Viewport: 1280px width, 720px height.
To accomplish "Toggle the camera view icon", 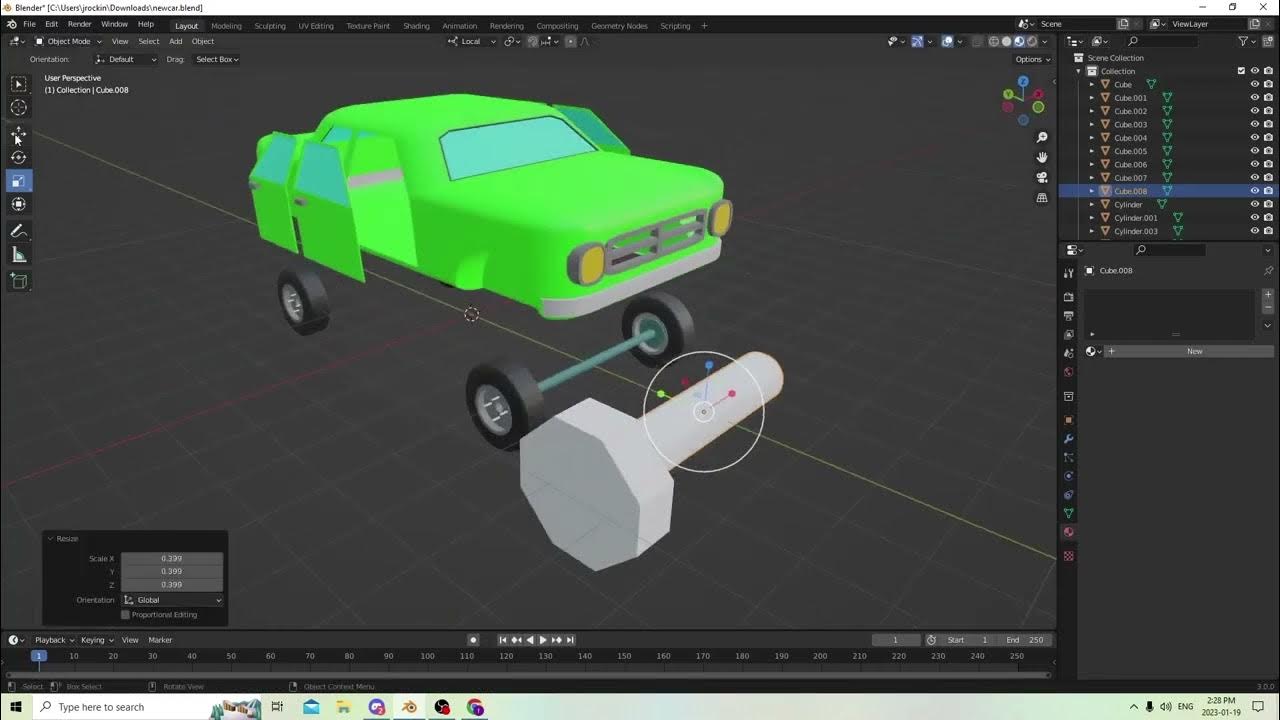I will pos(1042,177).
